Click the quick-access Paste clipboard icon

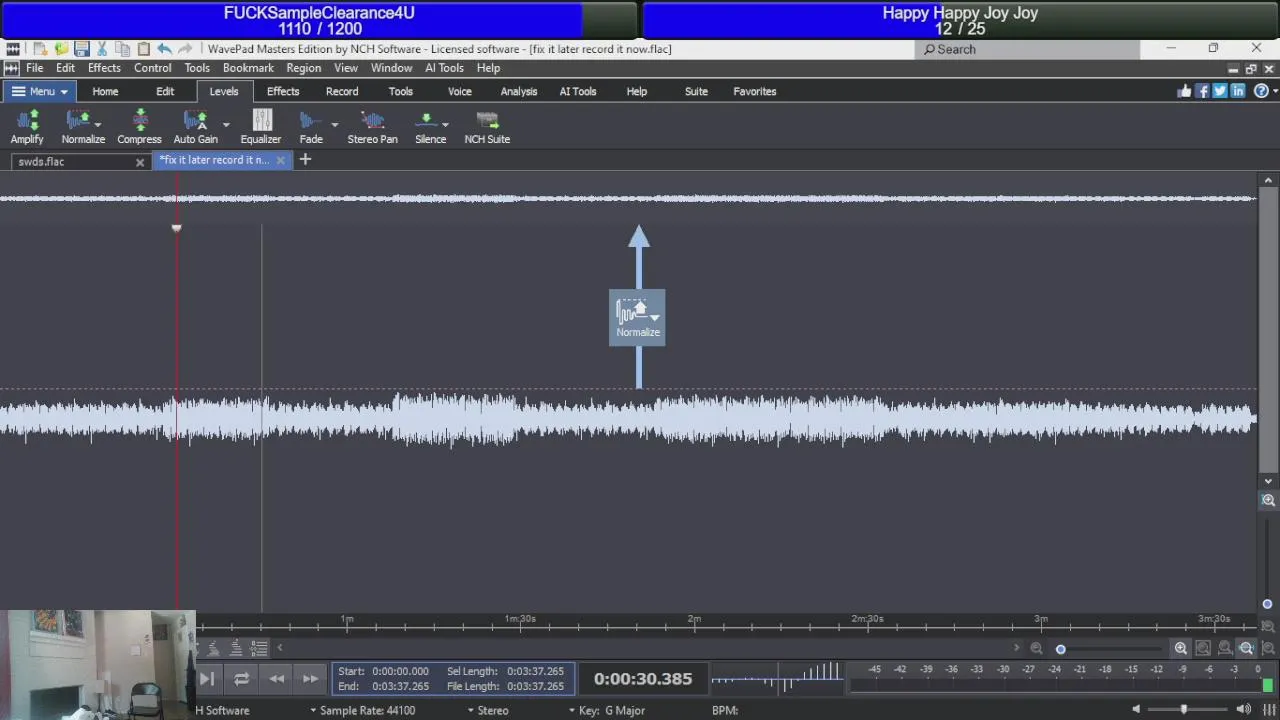coord(143,49)
